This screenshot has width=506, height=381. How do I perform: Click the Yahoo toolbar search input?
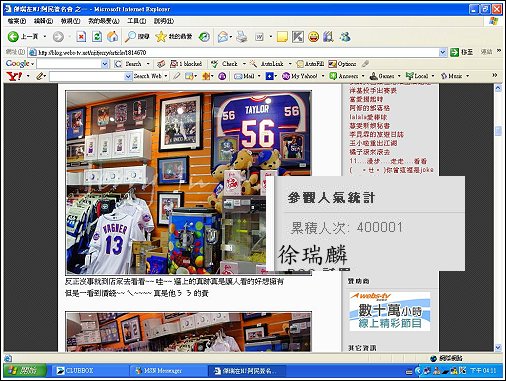coord(87,76)
